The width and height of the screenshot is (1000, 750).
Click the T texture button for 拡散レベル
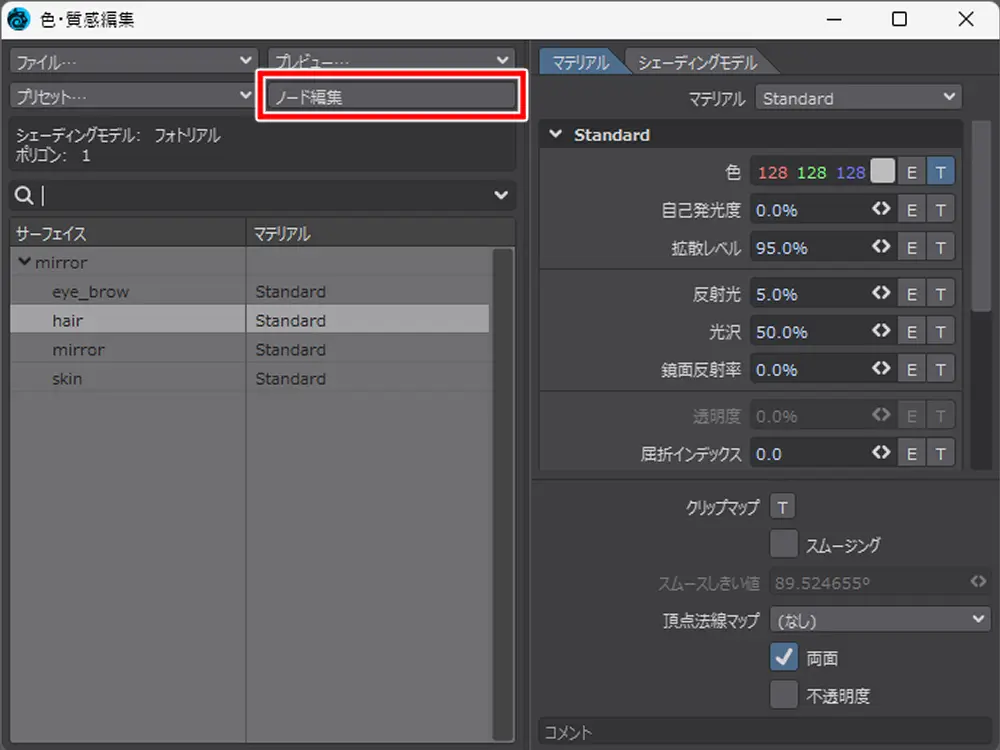940,247
